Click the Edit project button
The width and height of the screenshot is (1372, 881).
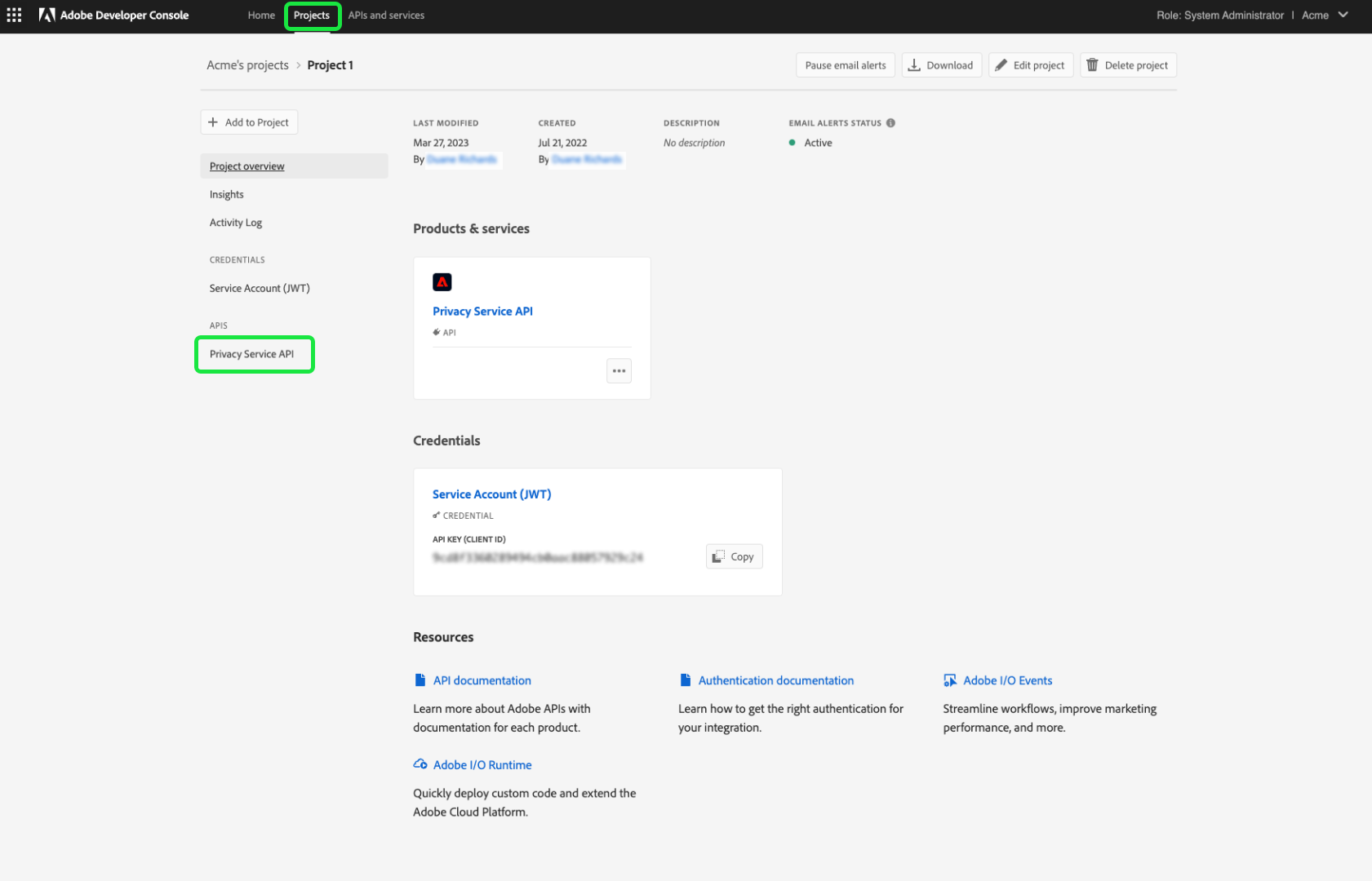[1031, 65]
